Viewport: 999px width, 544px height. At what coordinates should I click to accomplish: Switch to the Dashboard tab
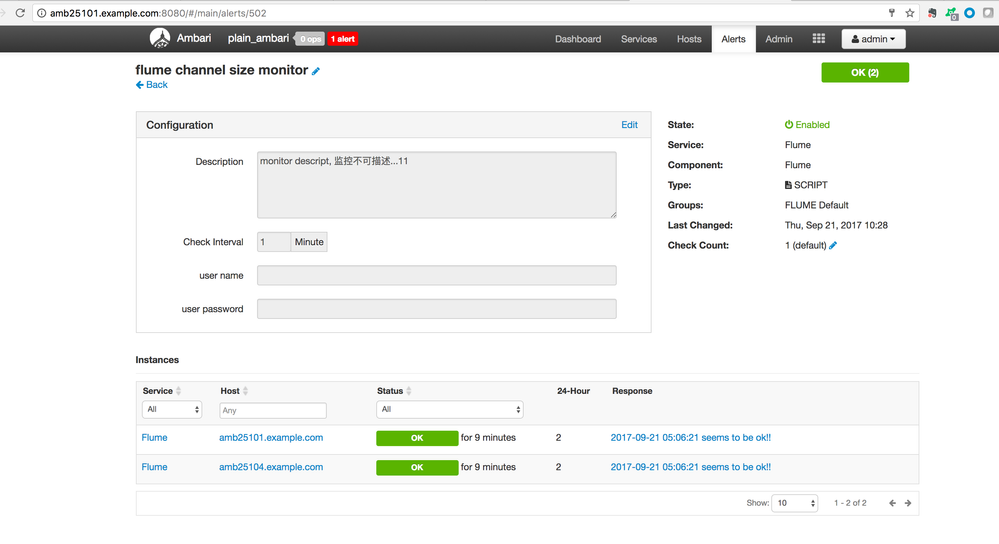coord(578,39)
